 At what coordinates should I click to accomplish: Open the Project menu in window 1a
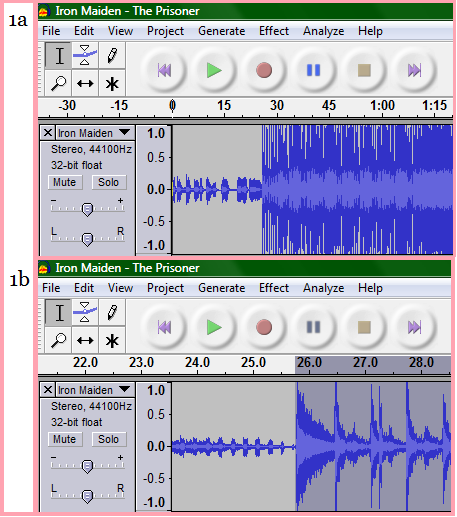pos(165,31)
